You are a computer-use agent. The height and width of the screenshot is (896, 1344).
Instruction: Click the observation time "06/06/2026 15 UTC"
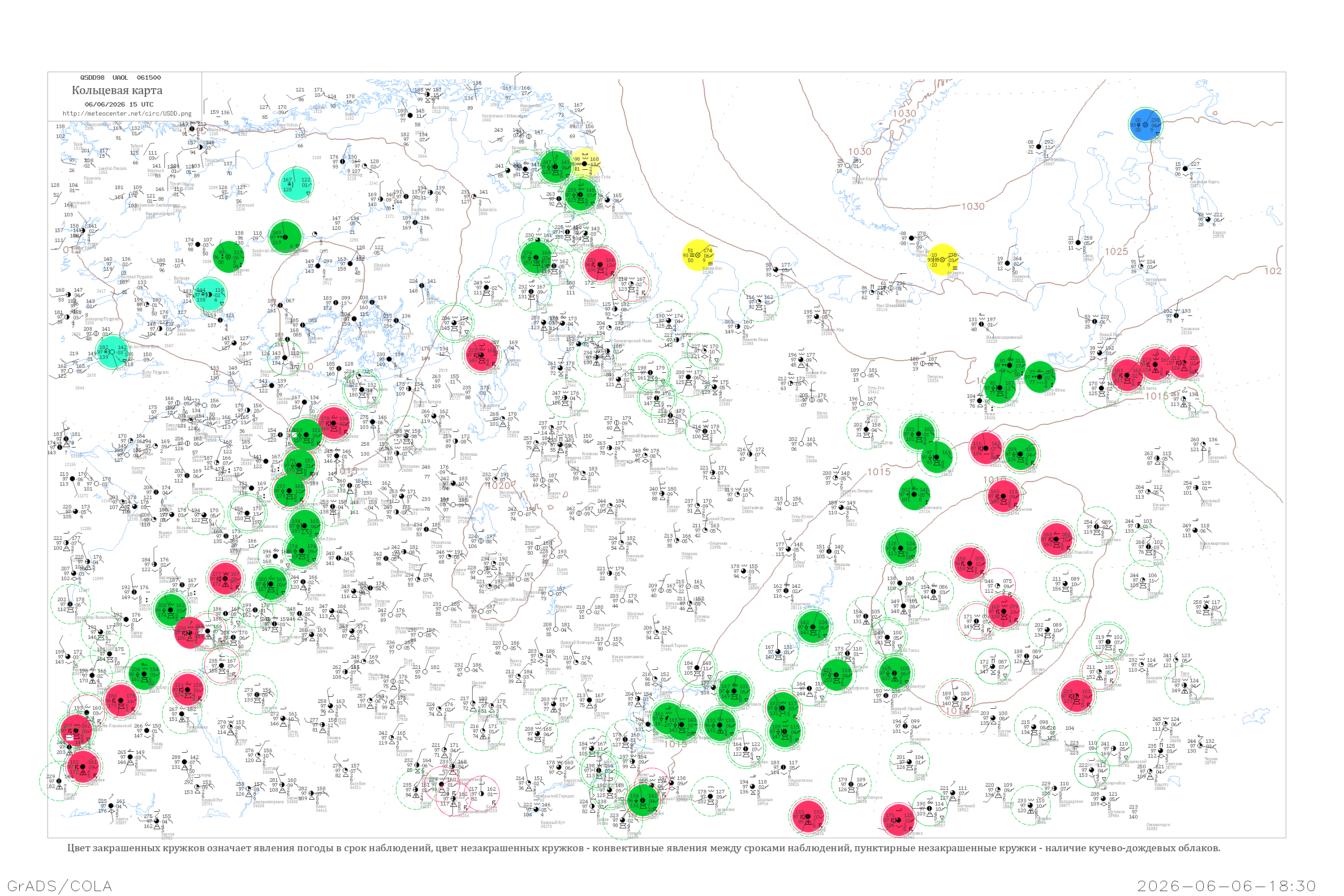pos(119,104)
